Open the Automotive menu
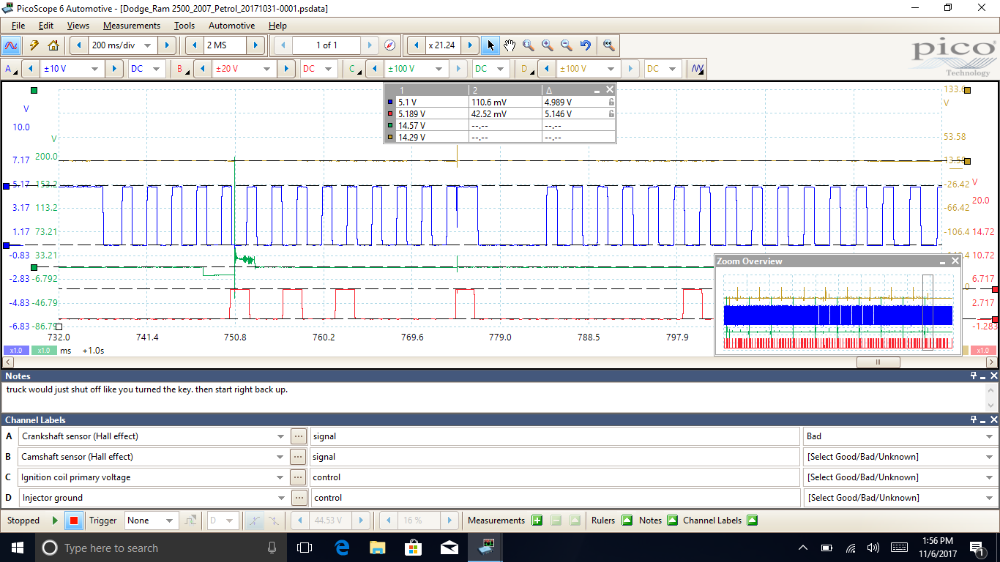This screenshot has width=1000, height=562. click(x=231, y=25)
